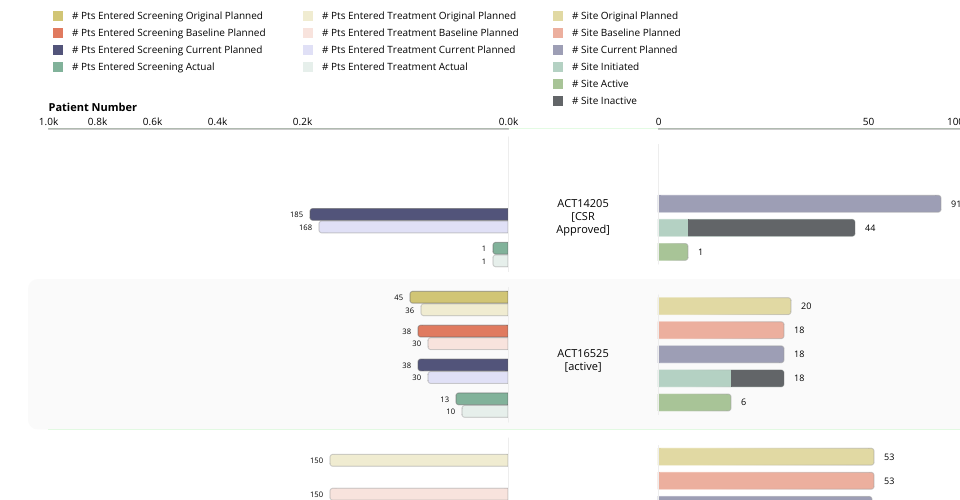Select the ACT14205 [CSR Approved] study label

coord(583,216)
